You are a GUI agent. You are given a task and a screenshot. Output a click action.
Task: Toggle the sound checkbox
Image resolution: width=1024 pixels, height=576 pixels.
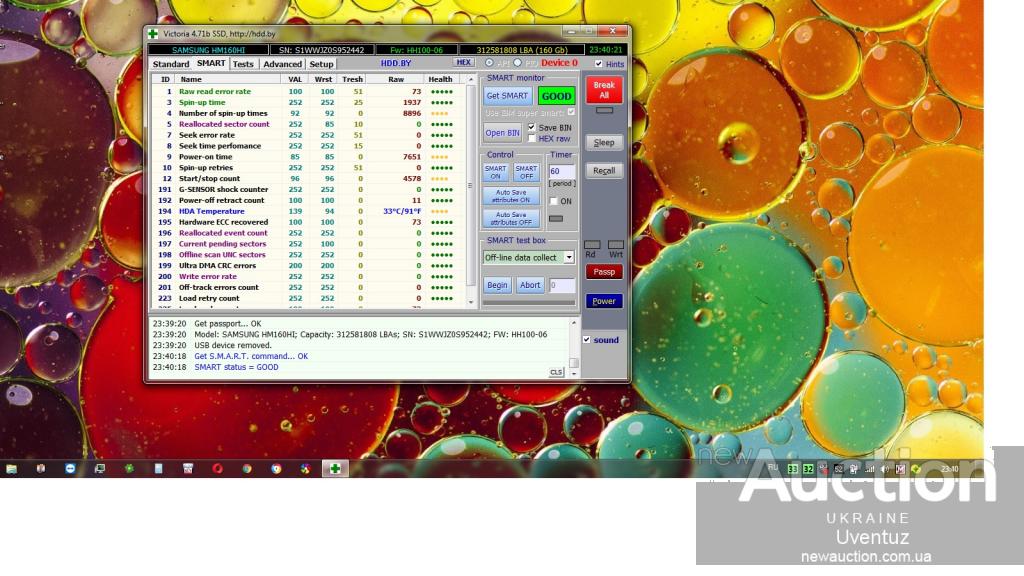[x=586, y=340]
